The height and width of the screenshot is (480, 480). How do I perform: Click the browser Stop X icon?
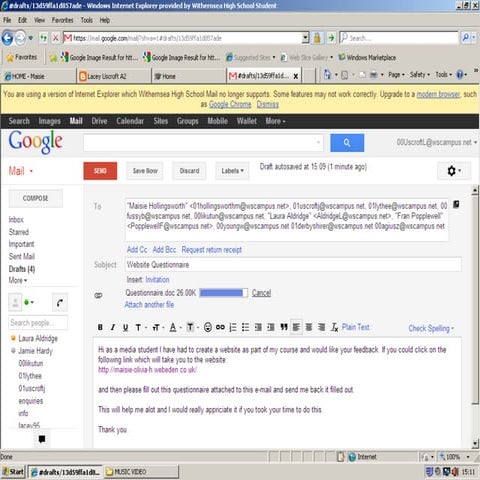(x=56, y=38)
